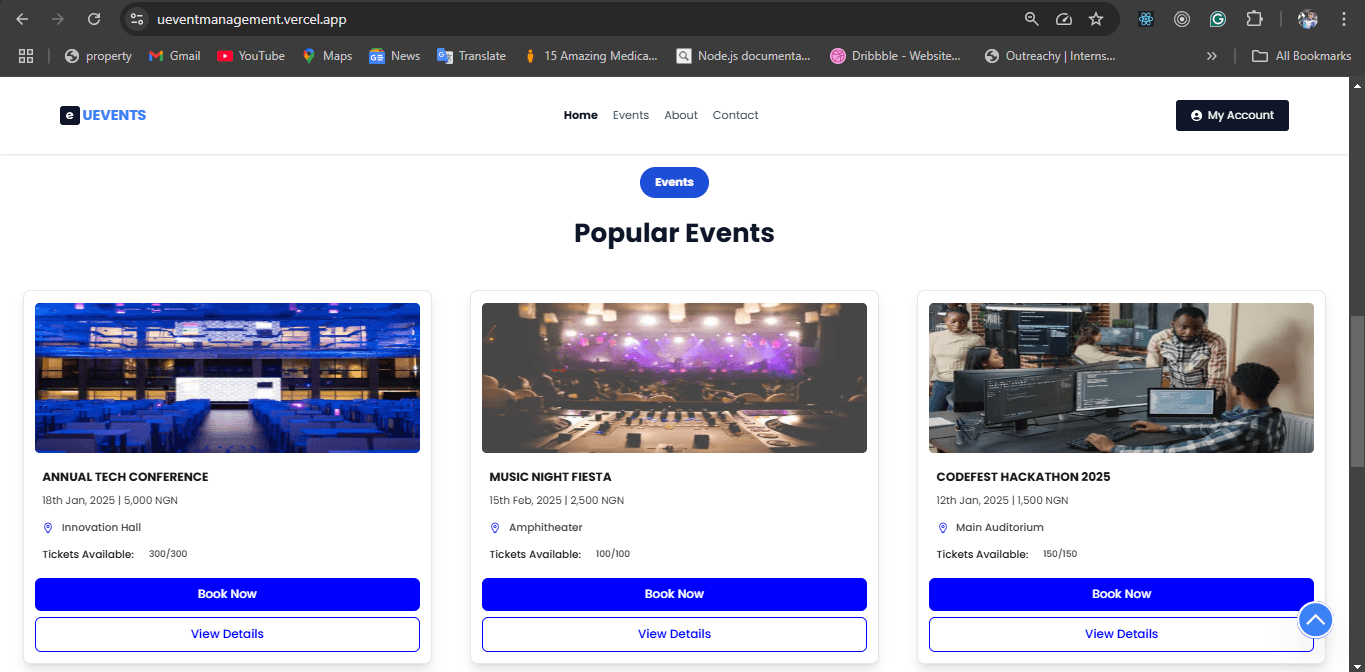Open the three-dot browser menu
This screenshot has height=672, width=1365.
point(1344,19)
